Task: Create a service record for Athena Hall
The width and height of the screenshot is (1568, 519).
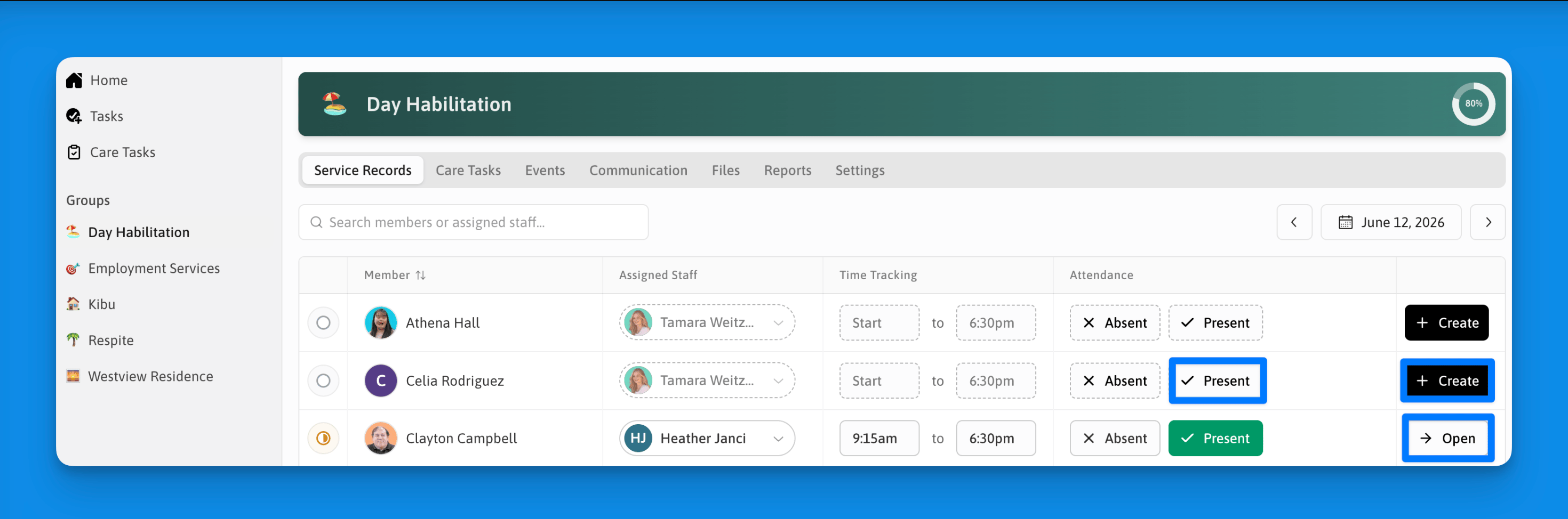Action: click(x=1446, y=322)
